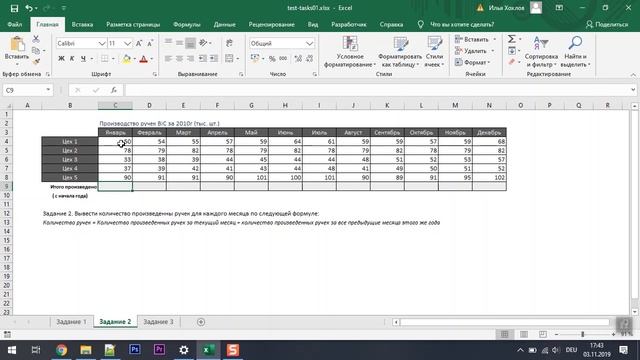This screenshot has width=640, height=360.
Task: Open Условное форматирование menu
Action: (350, 52)
